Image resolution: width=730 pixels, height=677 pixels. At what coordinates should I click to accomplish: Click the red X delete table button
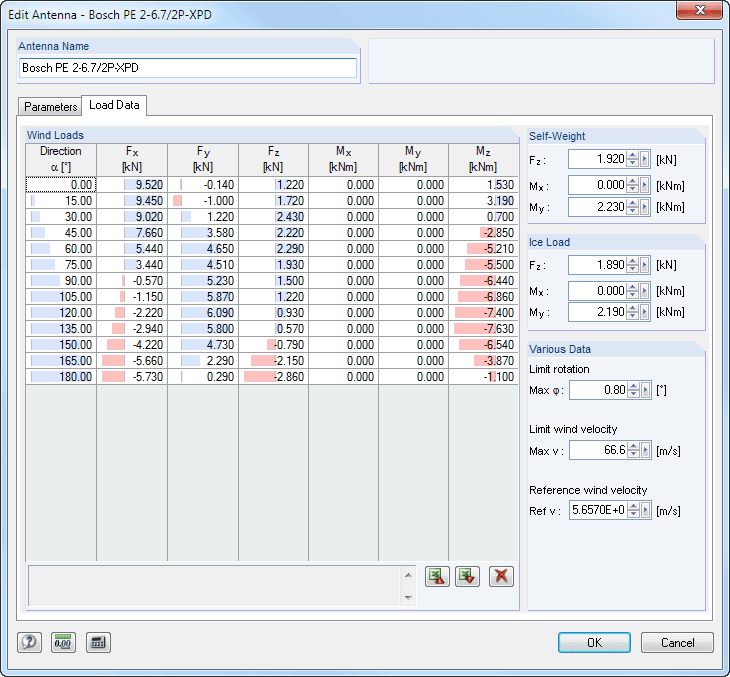(x=501, y=576)
